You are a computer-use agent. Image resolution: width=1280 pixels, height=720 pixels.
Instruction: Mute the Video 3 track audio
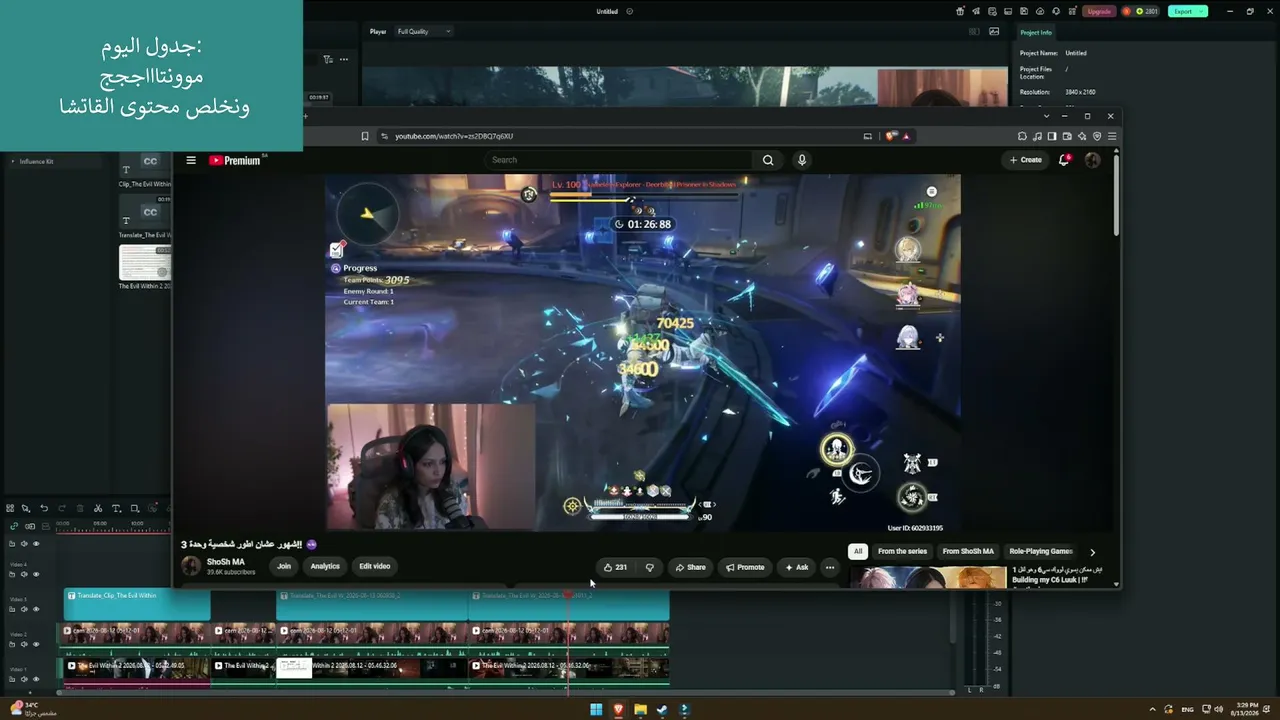(24, 609)
